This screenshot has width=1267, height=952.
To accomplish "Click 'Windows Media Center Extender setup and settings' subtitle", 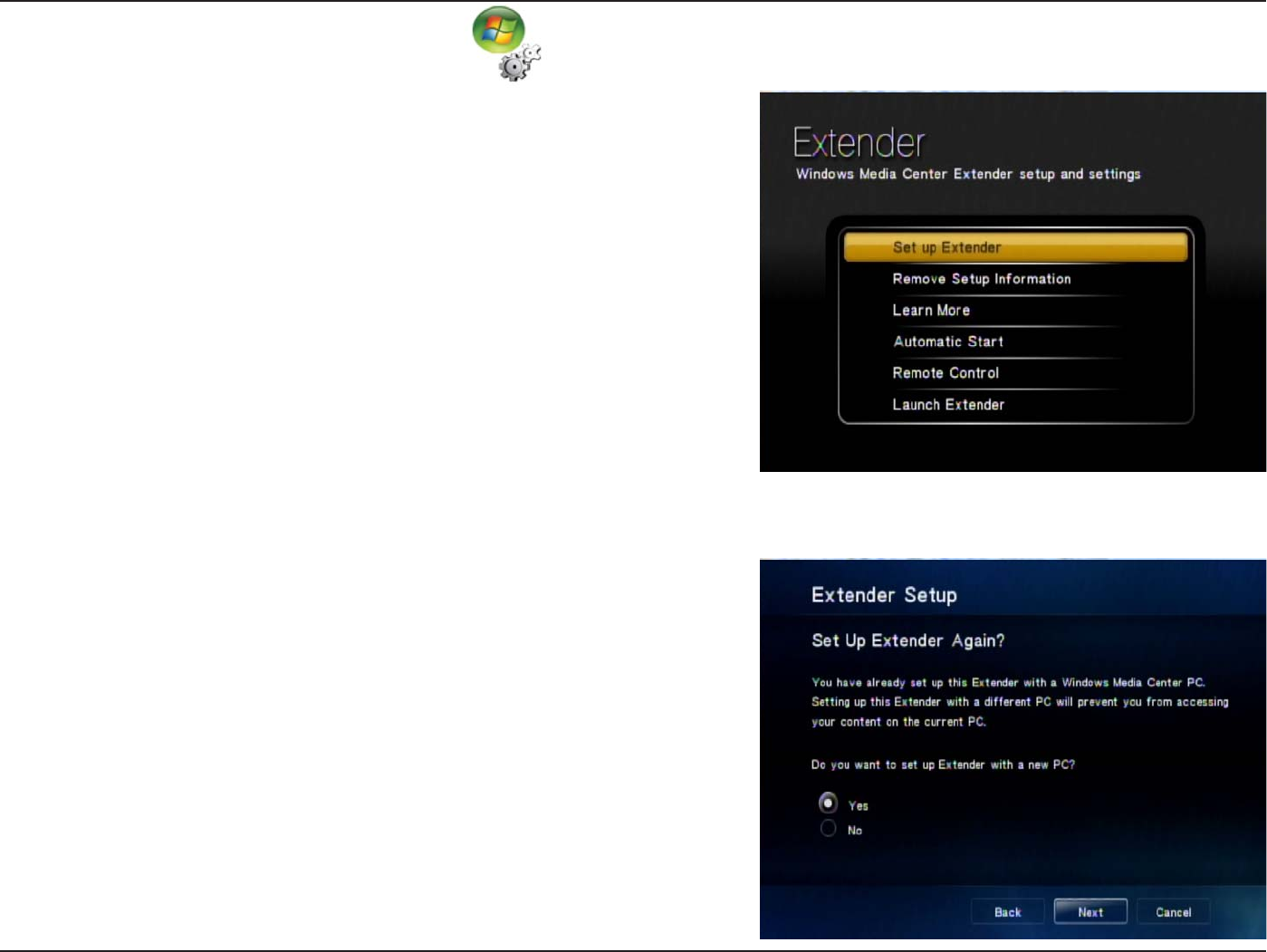I will click(968, 174).
